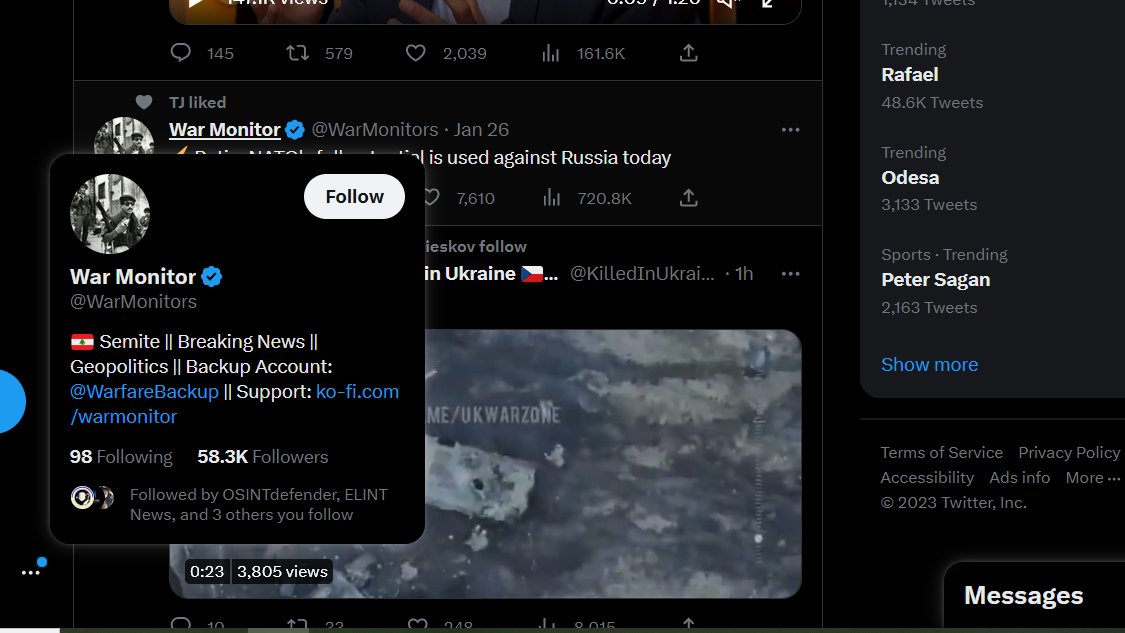The image size is (1125, 633).
Task: Share the tweet with 161.6K views
Action: pyautogui.click(x=689, y=53)
